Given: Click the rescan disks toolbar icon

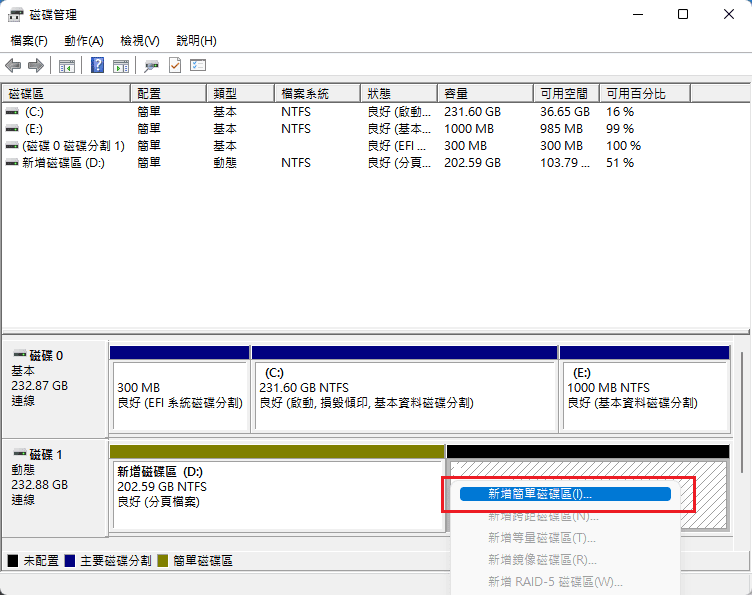Looking at the screenshot, I should pyautogui.click(x=152, y=66).
